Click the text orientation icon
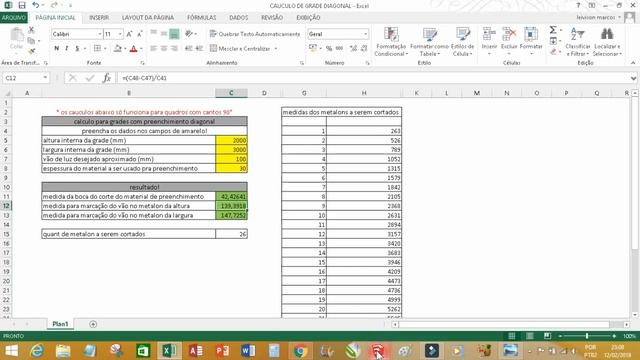This screenshot has height=360, width=640. coord(189,34)
